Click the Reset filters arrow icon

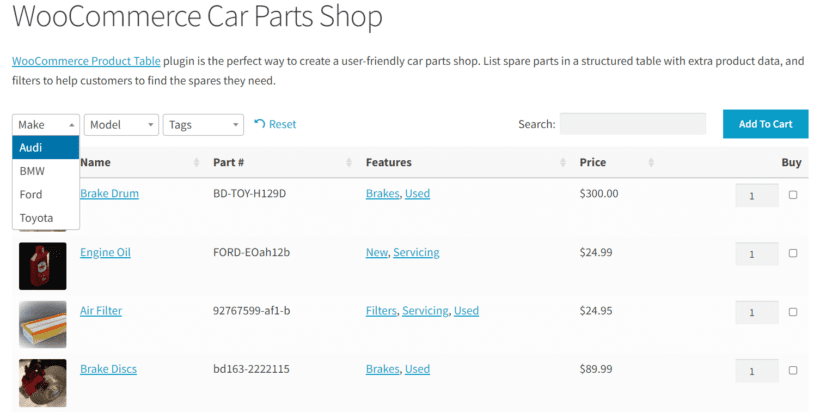[259, 124]
